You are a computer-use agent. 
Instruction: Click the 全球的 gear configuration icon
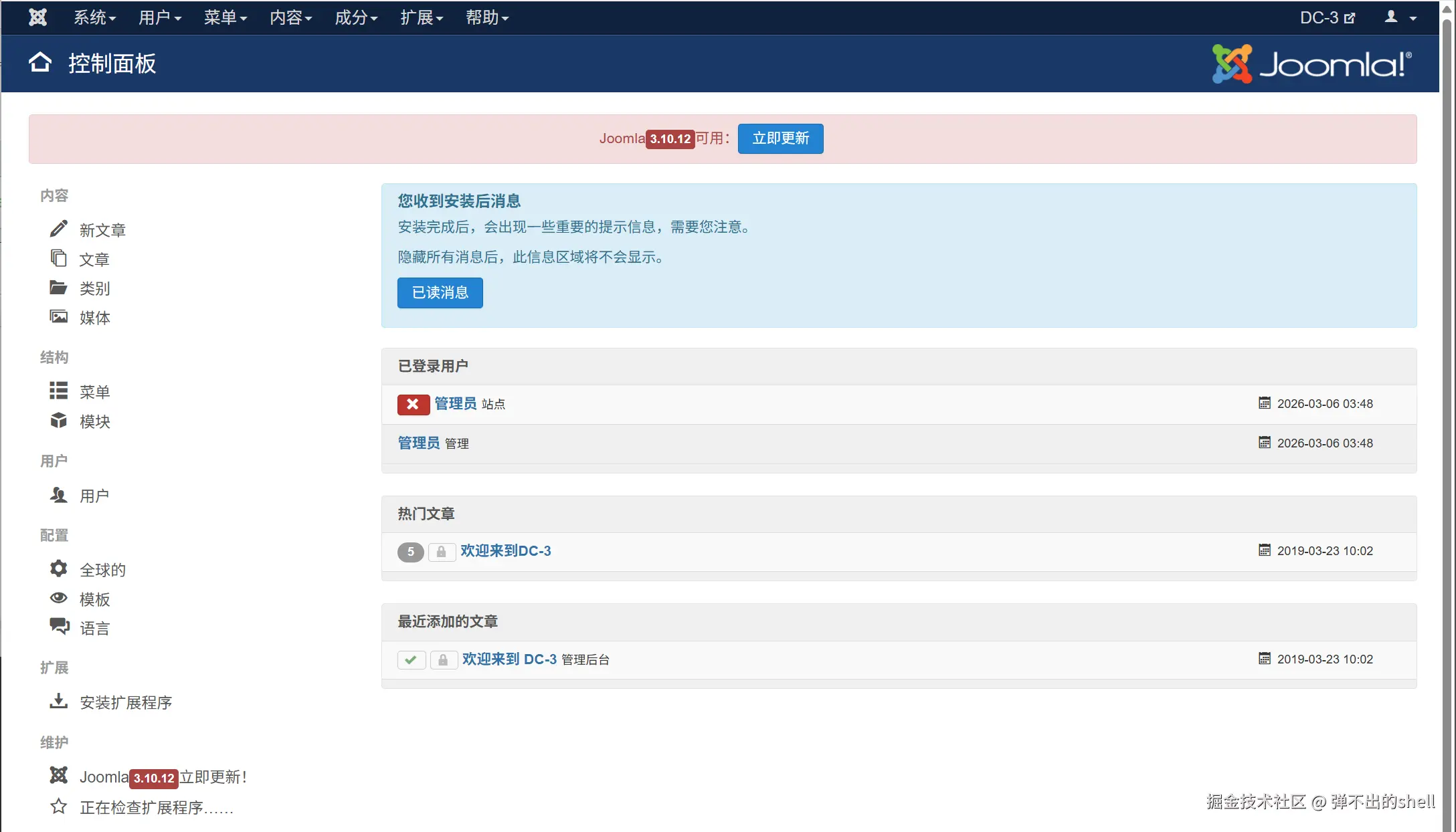[x=58, y=568]
